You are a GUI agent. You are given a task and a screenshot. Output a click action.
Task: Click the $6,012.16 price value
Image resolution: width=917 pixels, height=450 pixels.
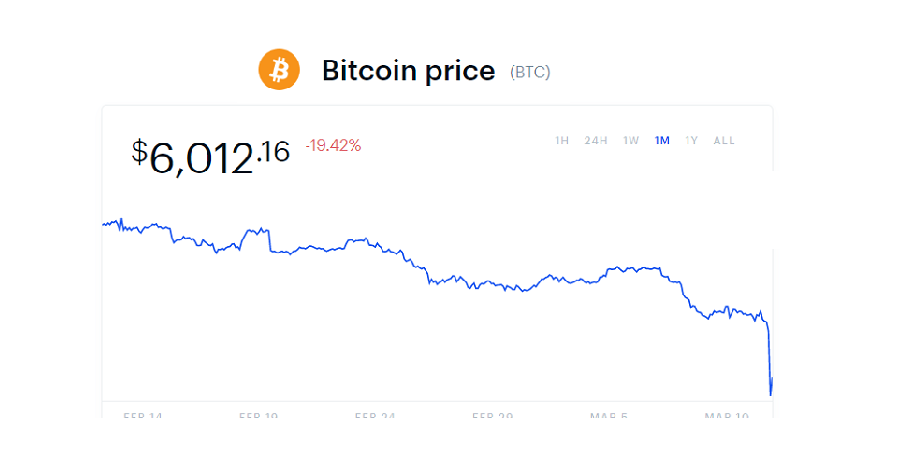coord(211,155)
